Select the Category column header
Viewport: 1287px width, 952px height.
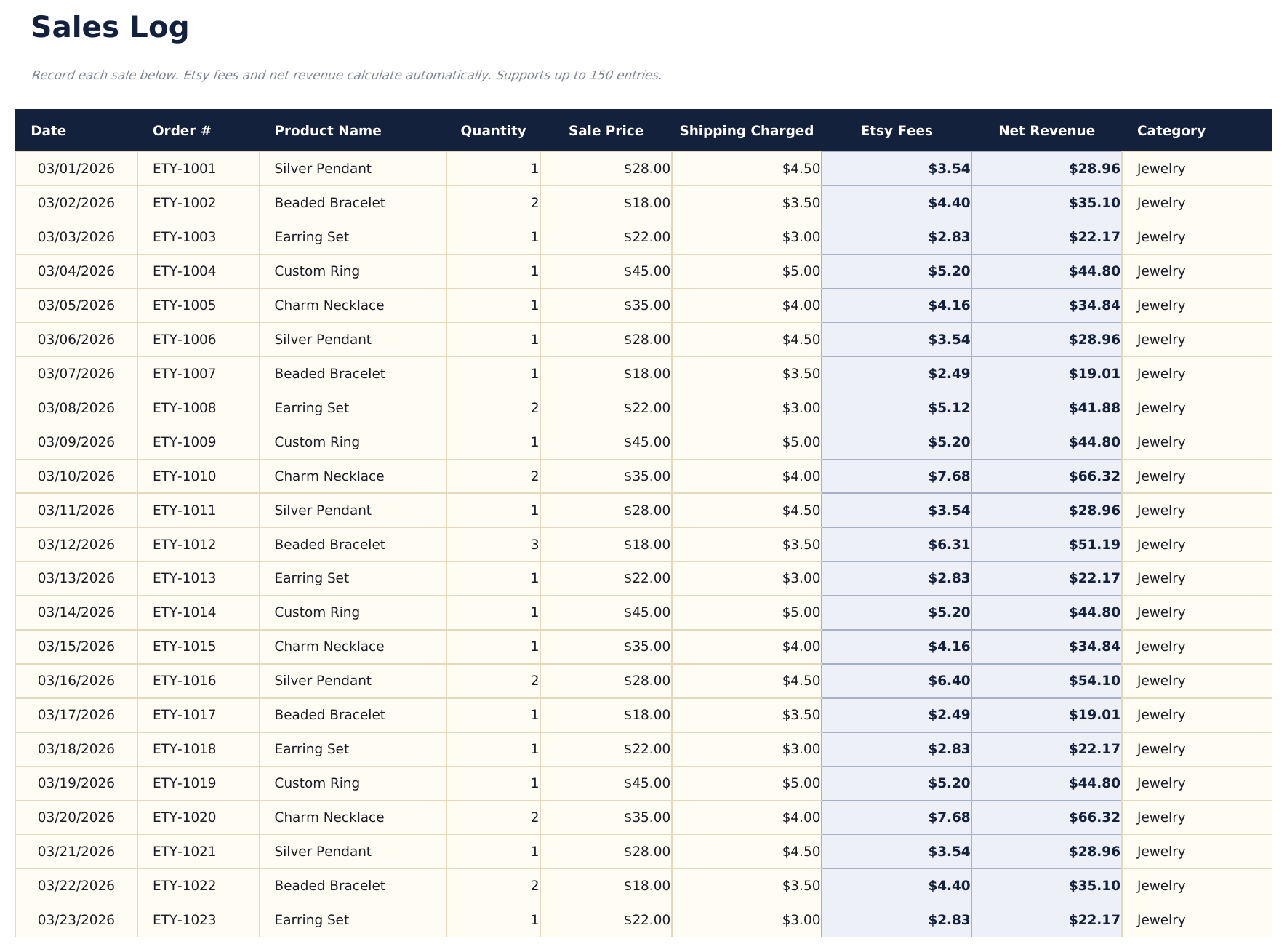pyautogui.click(x=1171, y=130)
